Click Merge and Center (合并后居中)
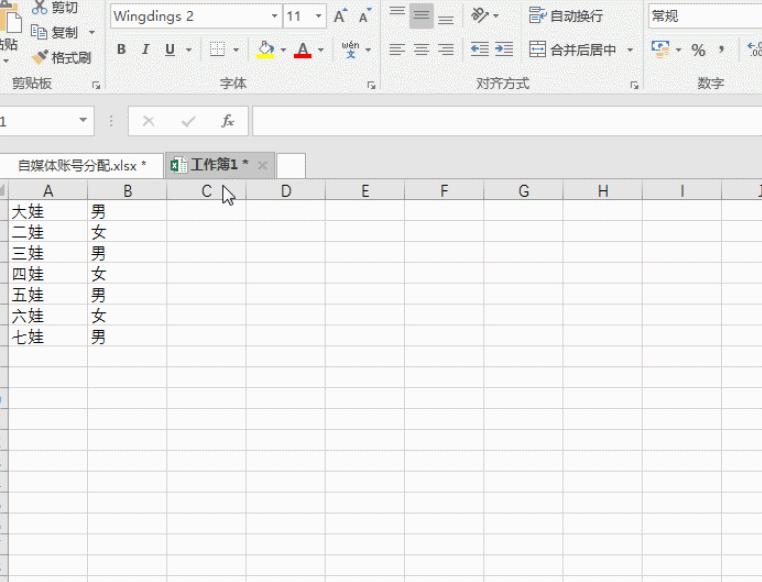This screenshot has height=582, width=762. tap(572, 49)
